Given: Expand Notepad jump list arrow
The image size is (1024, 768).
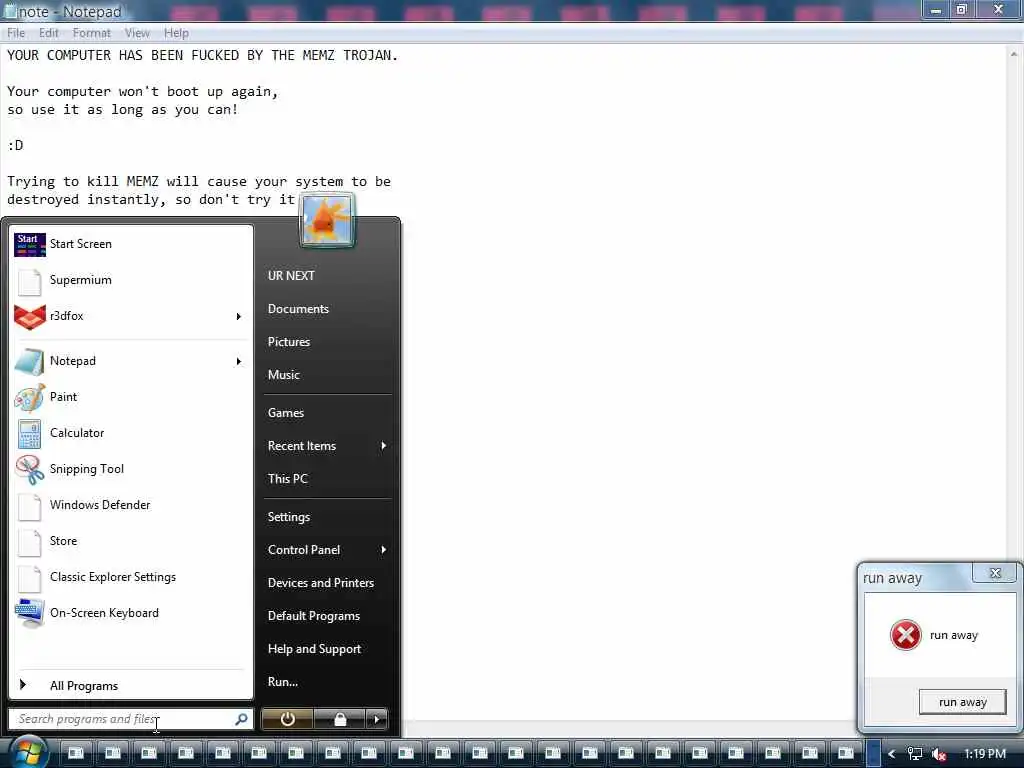Looking at the screenshot, I should [x=238, y=361].
